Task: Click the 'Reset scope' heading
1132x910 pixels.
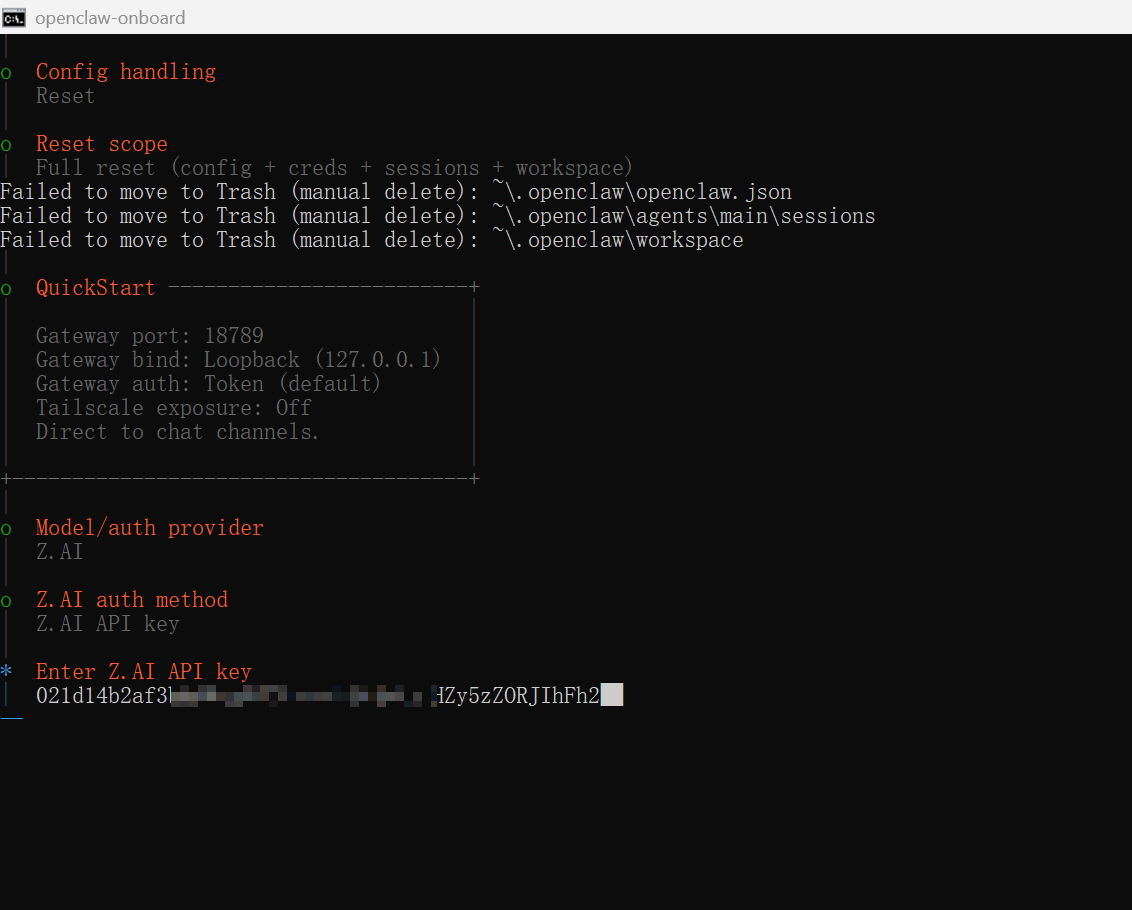Action: pyautogui.click(x=102, y=144)
